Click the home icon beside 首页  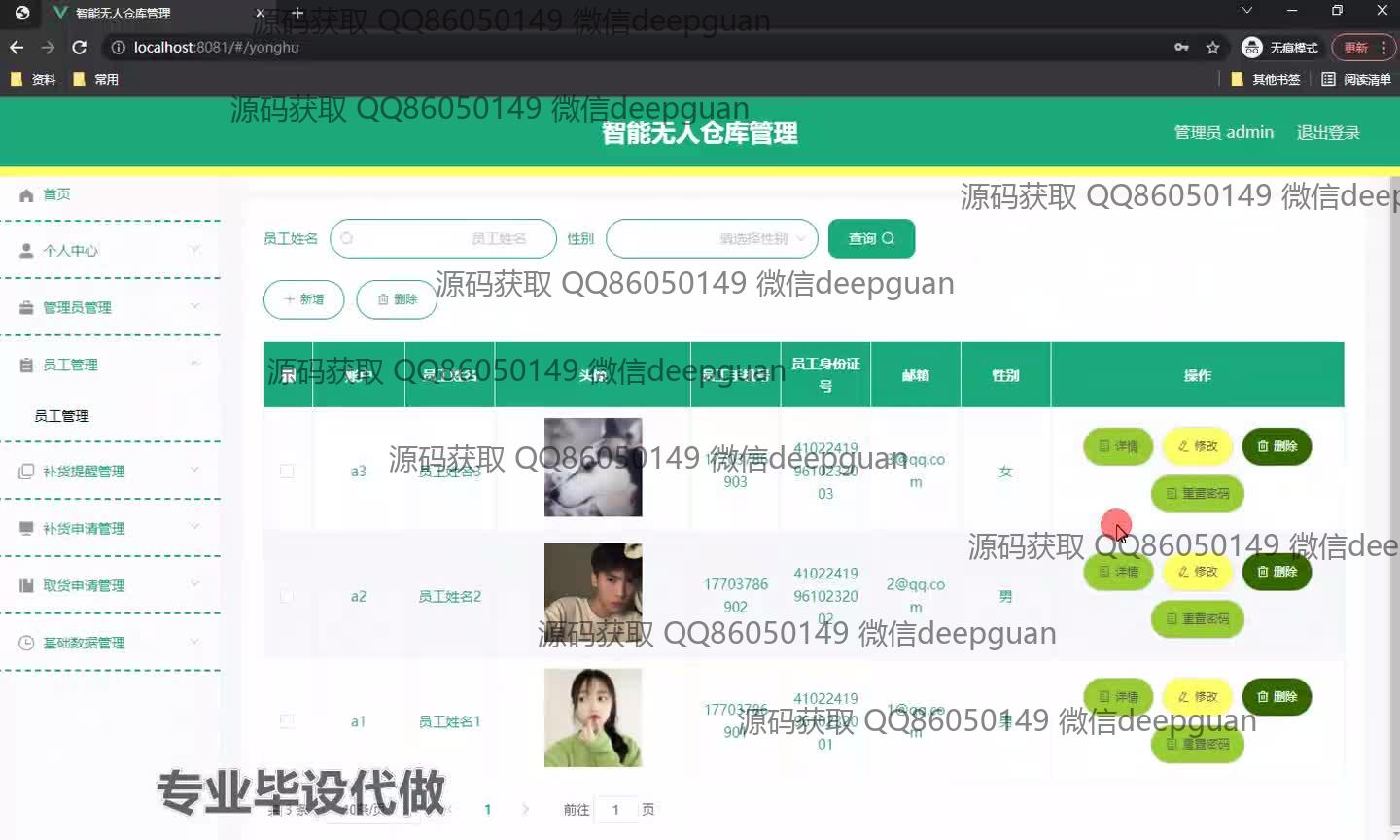pos(26,195)
